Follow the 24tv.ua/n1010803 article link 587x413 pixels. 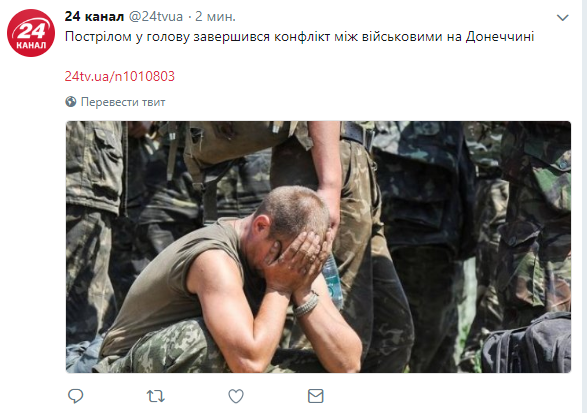[x=120, y=76]
